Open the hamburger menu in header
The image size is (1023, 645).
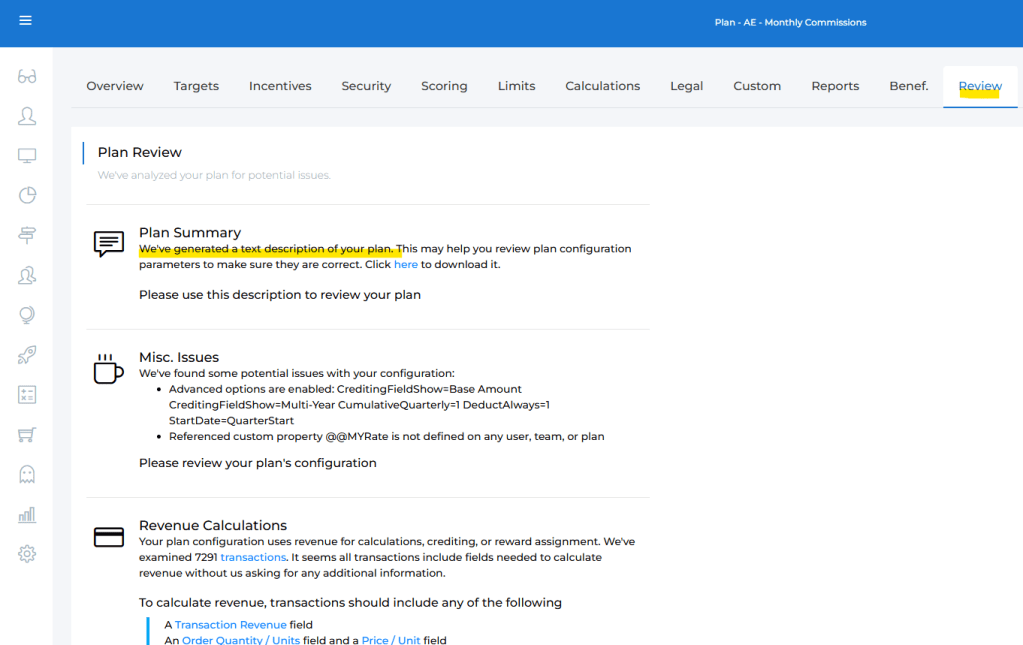click(25, 21)
